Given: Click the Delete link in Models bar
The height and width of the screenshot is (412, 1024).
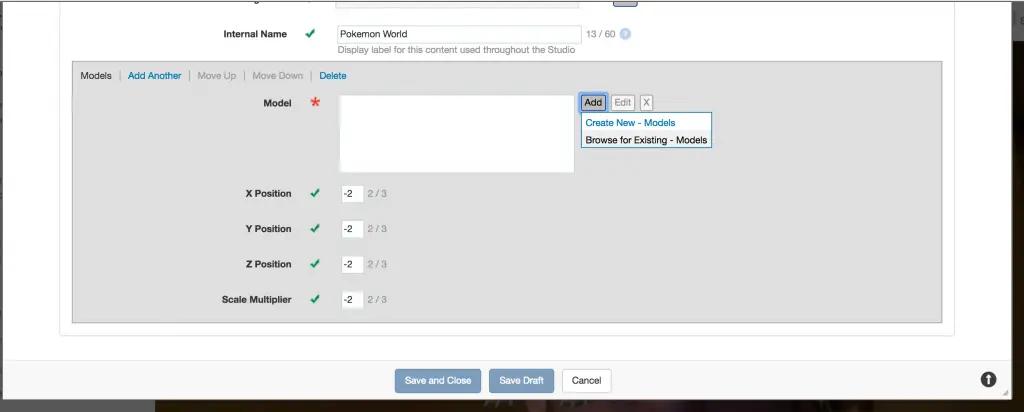Looking at the screenshot, I should click(333, 75).
